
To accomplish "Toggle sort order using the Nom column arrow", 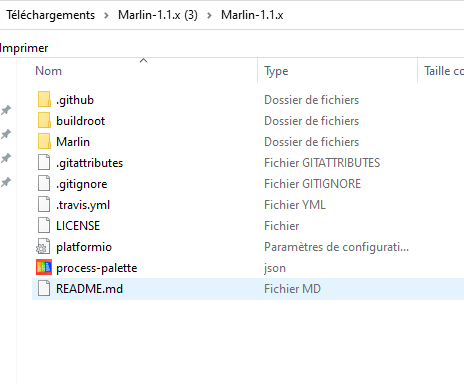I will click(143, 61).
